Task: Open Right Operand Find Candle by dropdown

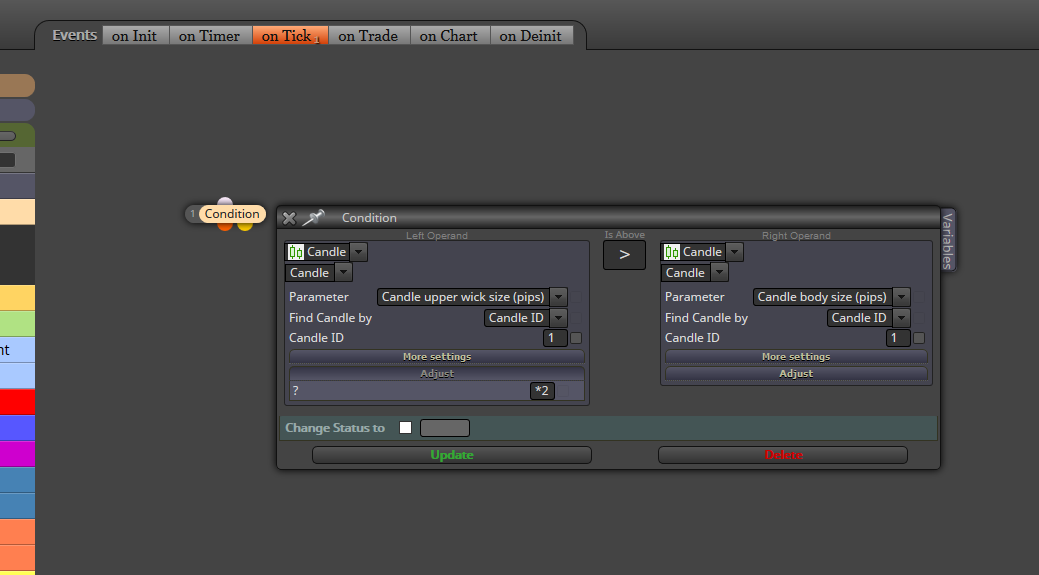Action: pos(869,318)
